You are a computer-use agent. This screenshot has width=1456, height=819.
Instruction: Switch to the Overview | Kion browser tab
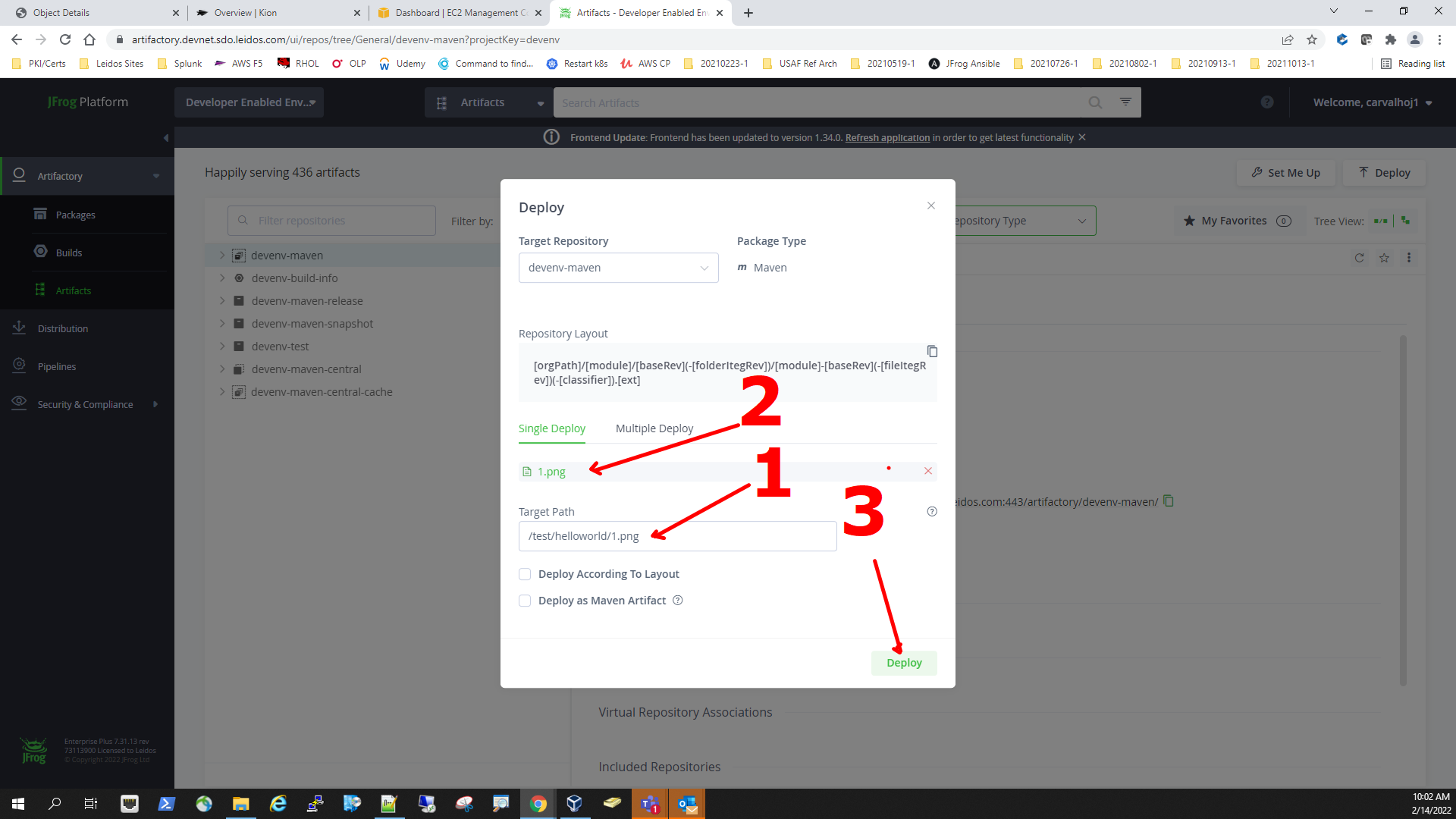pos(278,13)
